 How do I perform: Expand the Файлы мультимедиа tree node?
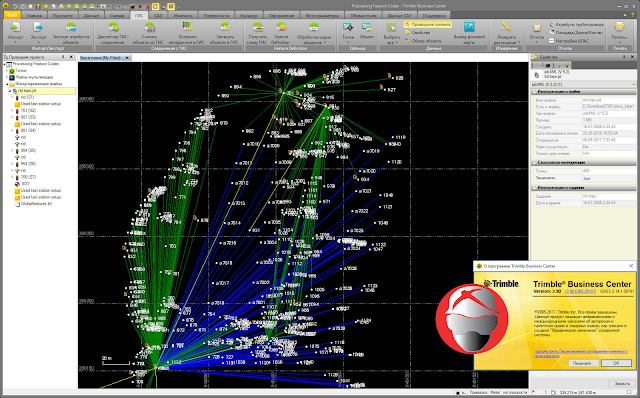tap(7, 77)
